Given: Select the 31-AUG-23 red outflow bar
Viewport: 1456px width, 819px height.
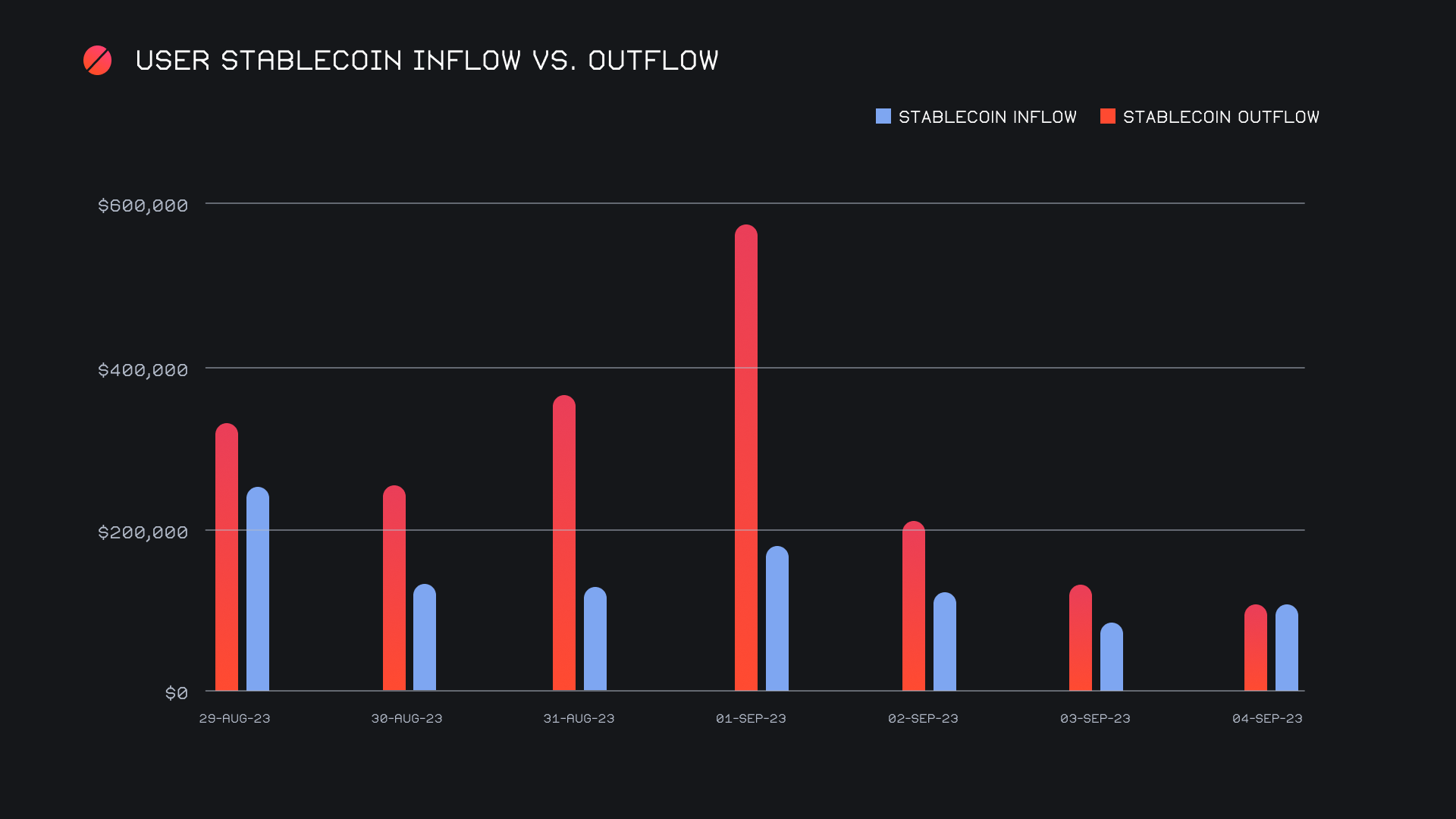Looking at the screenshot, I should [x=563, y=542].
